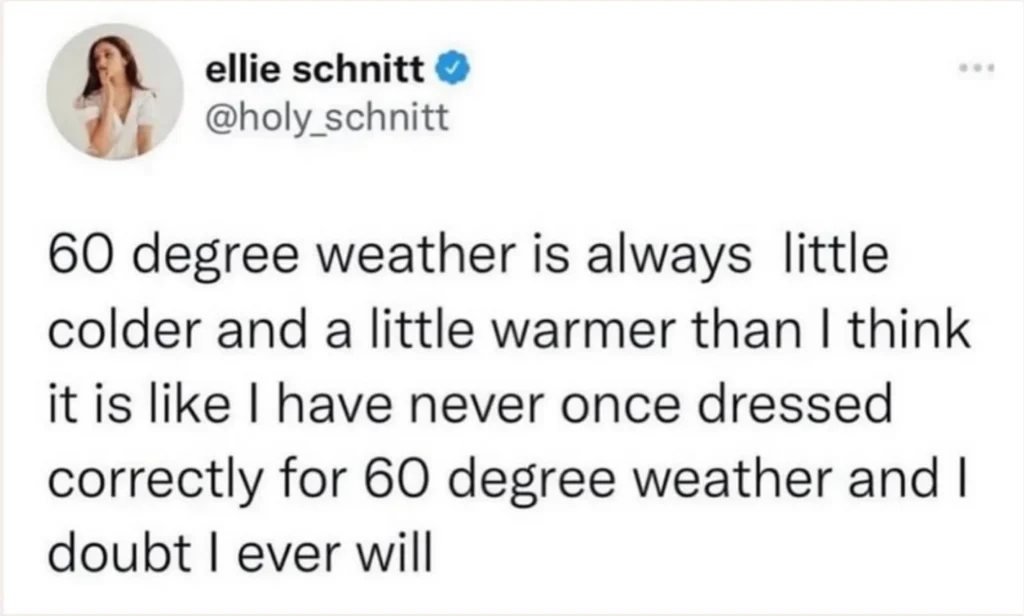This screenshot has width=1024, height=616.
Task: Select the verified checkmark next to the name
Action: click(x=454, y=67)
